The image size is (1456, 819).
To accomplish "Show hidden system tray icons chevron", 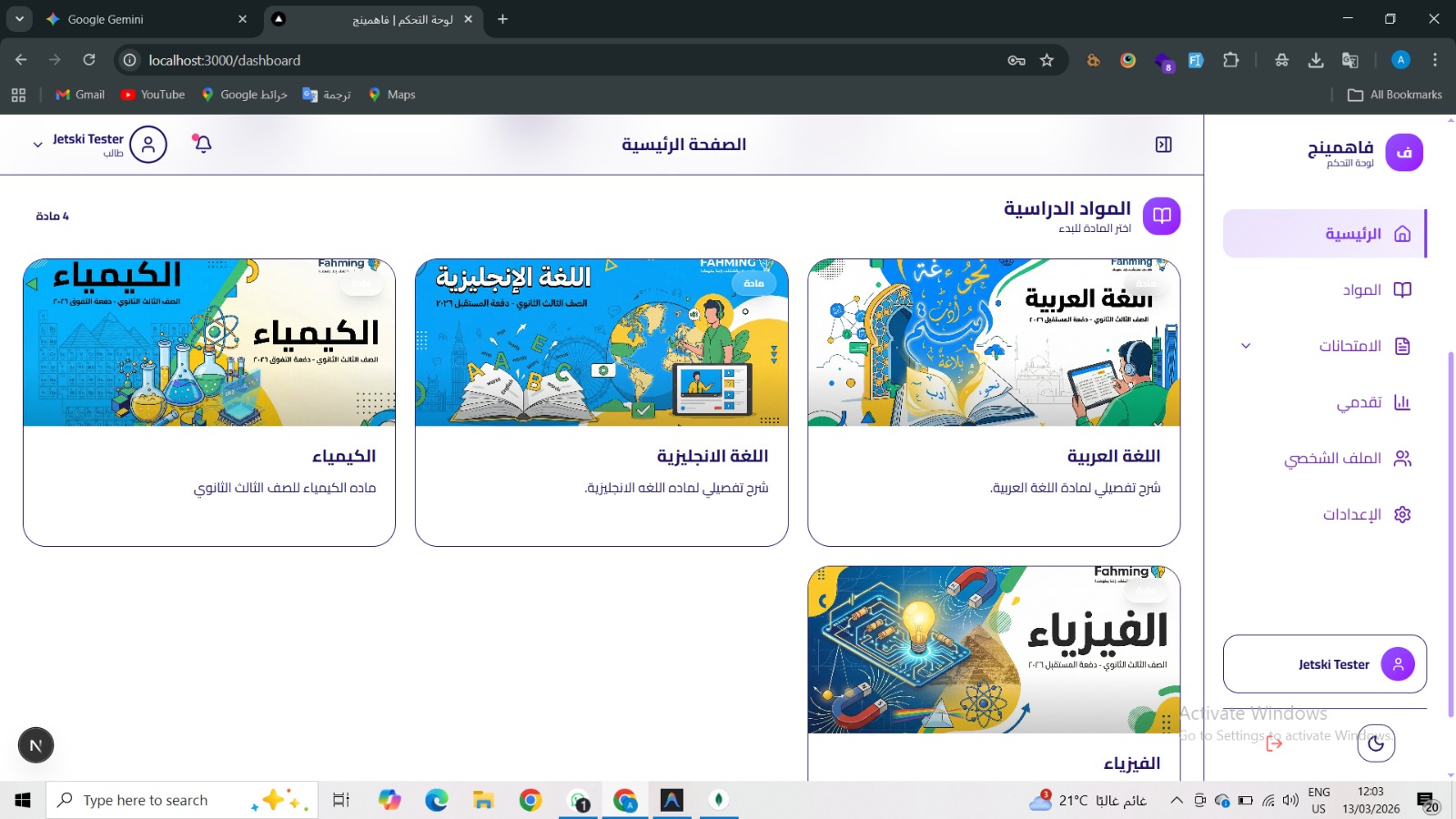I will (x=1177, y=800).
